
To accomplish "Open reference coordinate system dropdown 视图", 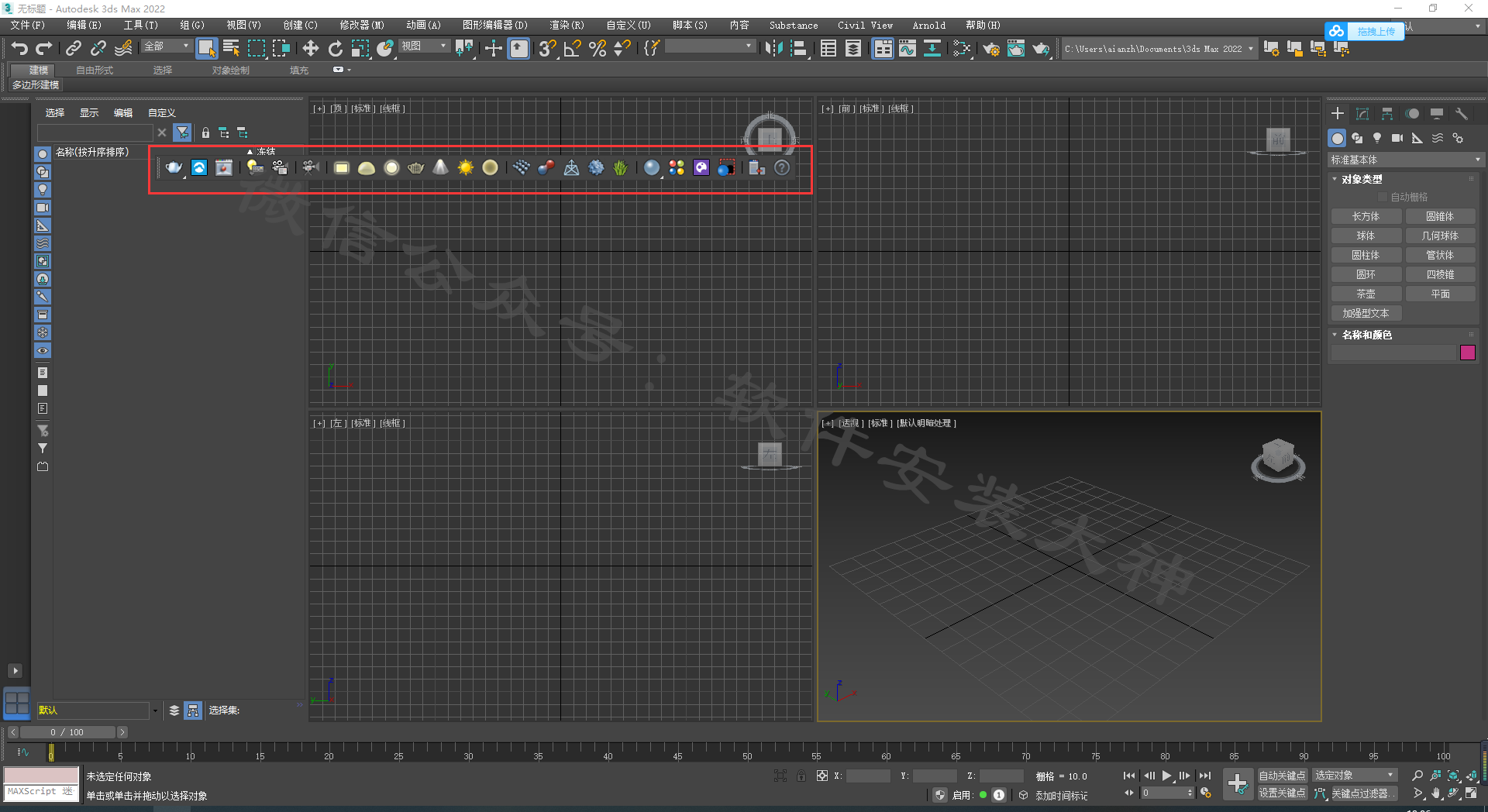I will pos(424,46).
